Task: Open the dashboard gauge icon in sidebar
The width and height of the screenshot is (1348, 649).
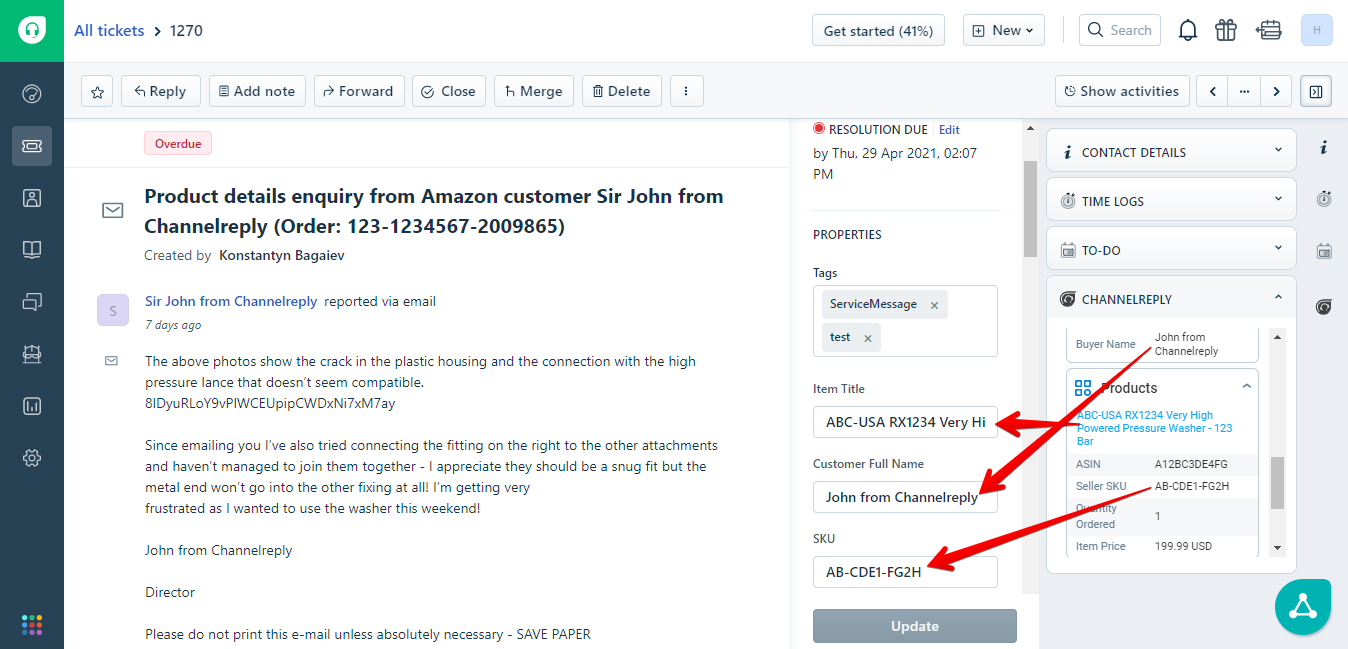Action: click(32, 94)
